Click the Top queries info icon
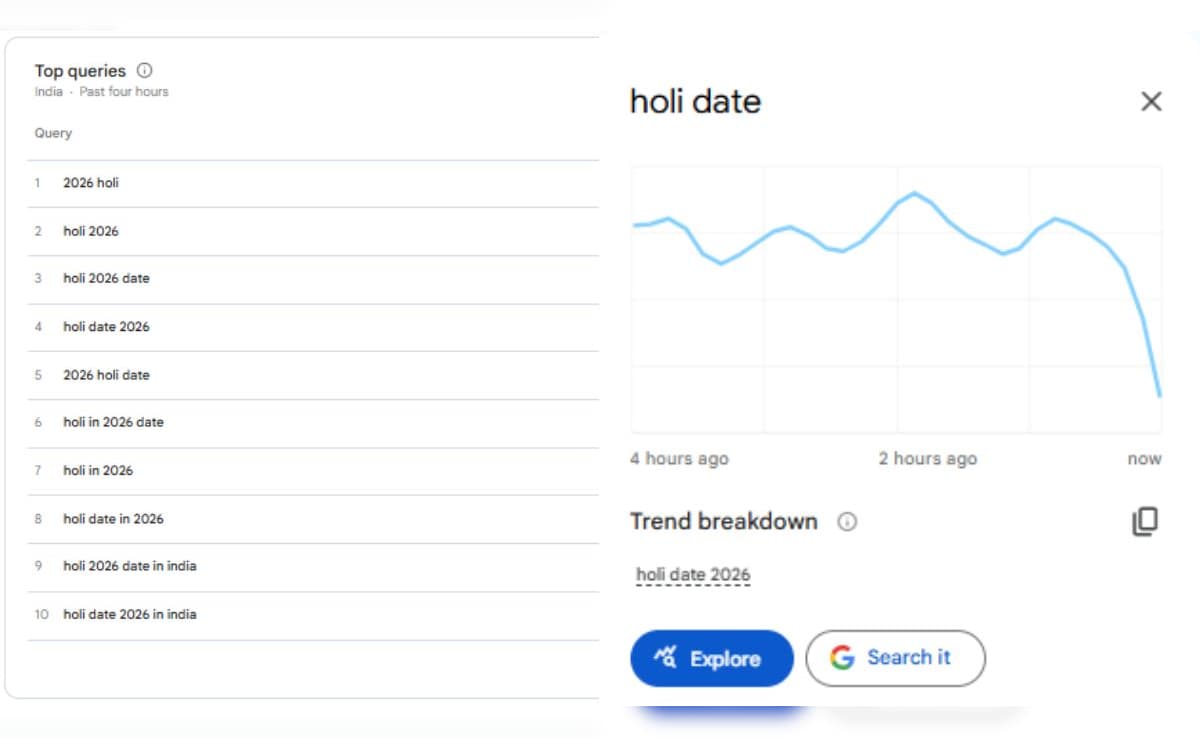Image resolution: width=1200 pixels, height=738 pixels. 144,70
